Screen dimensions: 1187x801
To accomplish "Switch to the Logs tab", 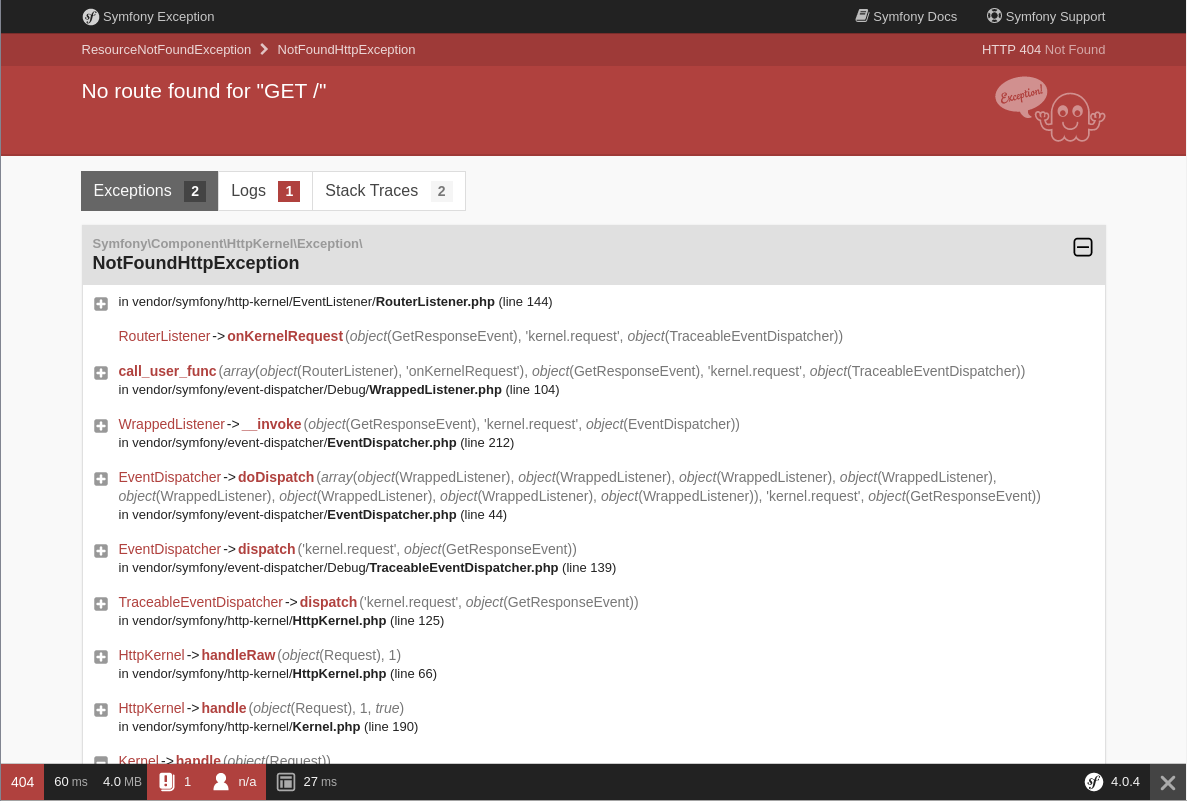I will [x=265, y=191].
